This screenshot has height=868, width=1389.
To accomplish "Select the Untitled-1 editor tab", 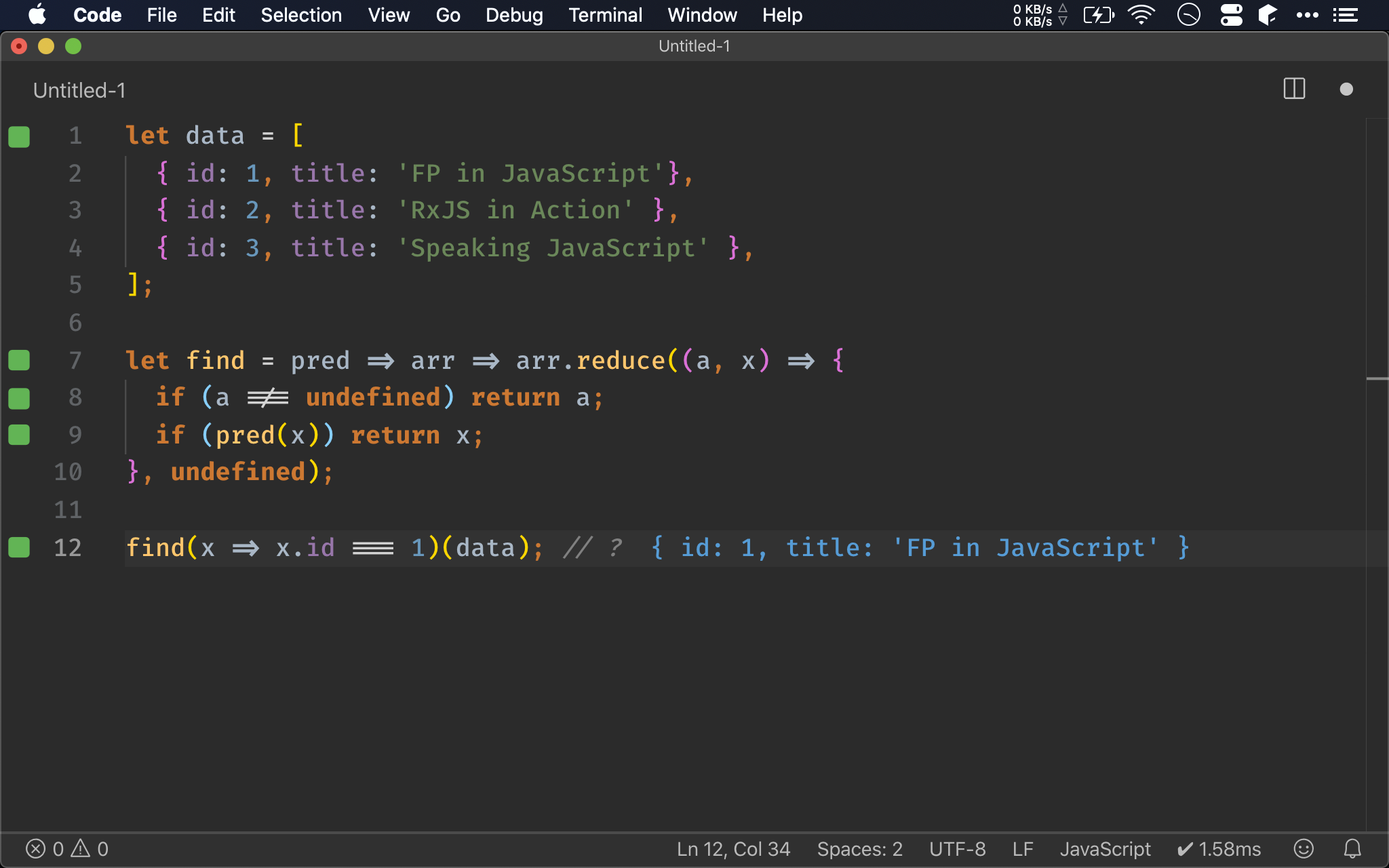I will (x=79, y=90).
